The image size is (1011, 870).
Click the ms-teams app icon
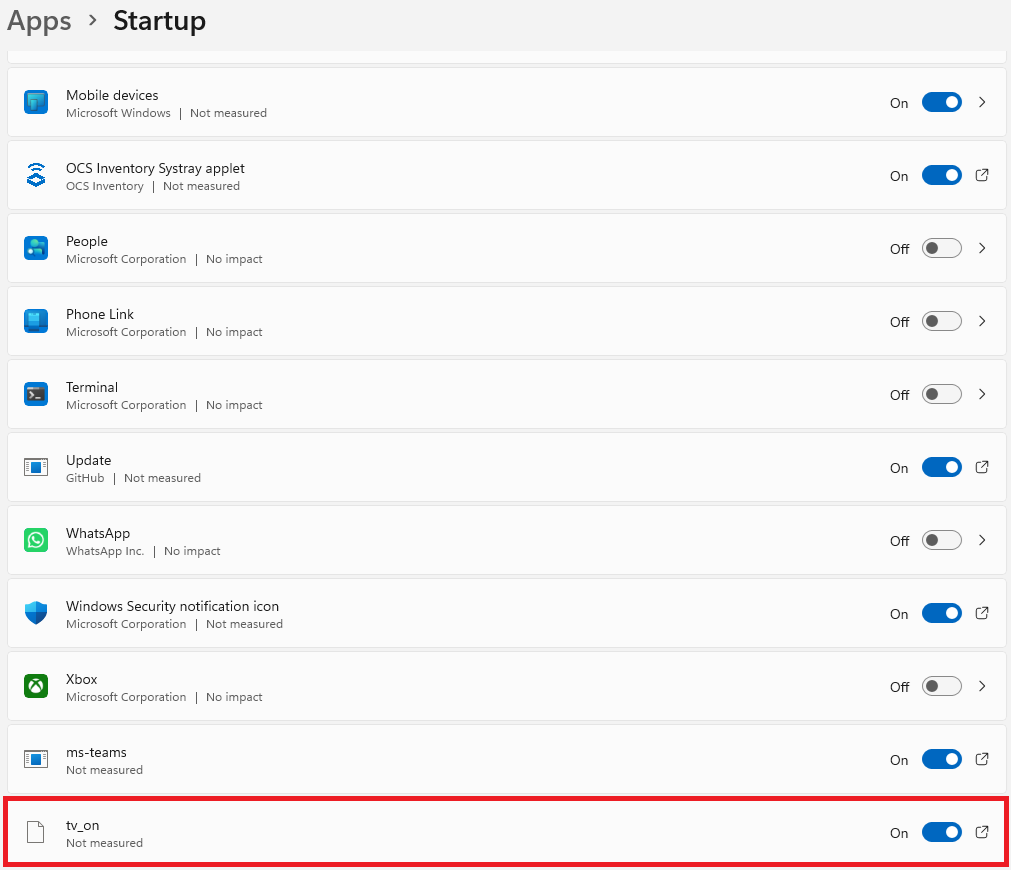pyautogui.click(x=36, y=759)
